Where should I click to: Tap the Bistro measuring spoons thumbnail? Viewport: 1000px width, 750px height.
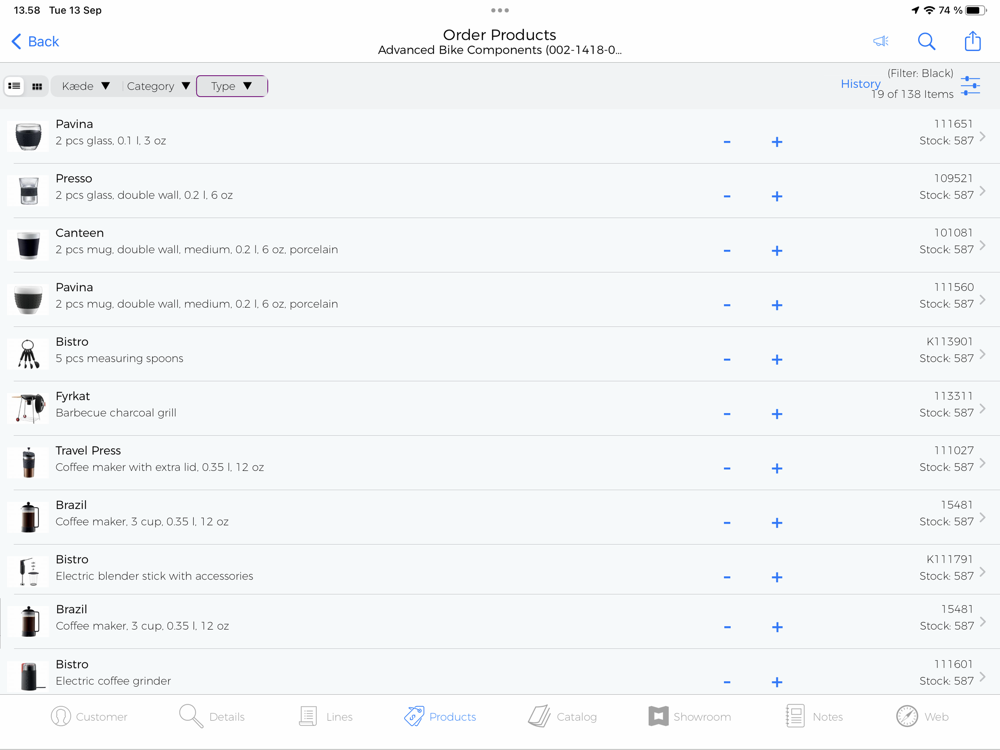tap(28, 354)
